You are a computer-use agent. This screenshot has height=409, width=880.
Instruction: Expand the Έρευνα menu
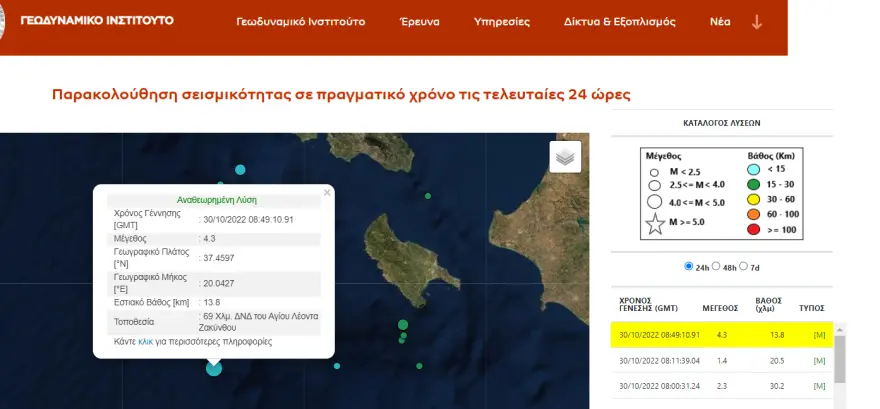click(419, 22)
